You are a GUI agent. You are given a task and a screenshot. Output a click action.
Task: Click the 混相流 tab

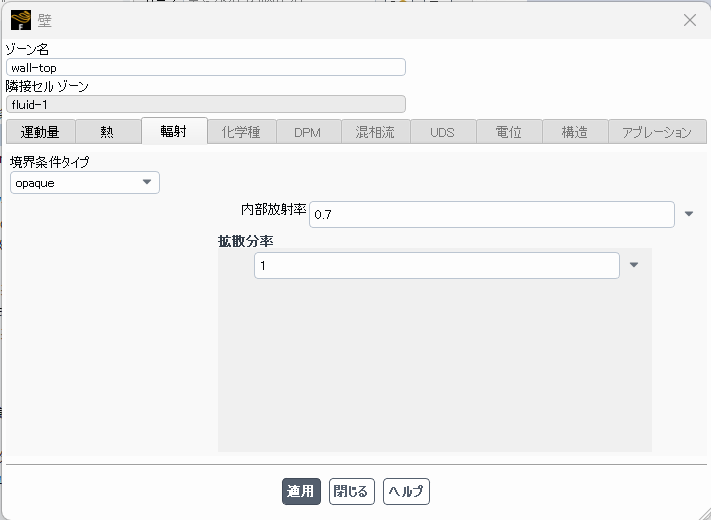[x=375, y=132]
